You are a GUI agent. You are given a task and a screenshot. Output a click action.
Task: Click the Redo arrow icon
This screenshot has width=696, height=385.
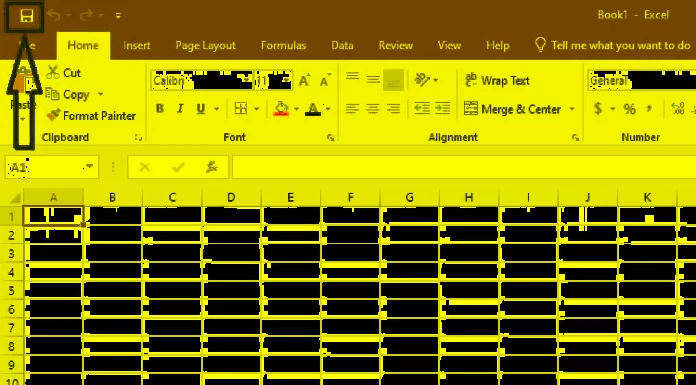click(x=86, y=16)
